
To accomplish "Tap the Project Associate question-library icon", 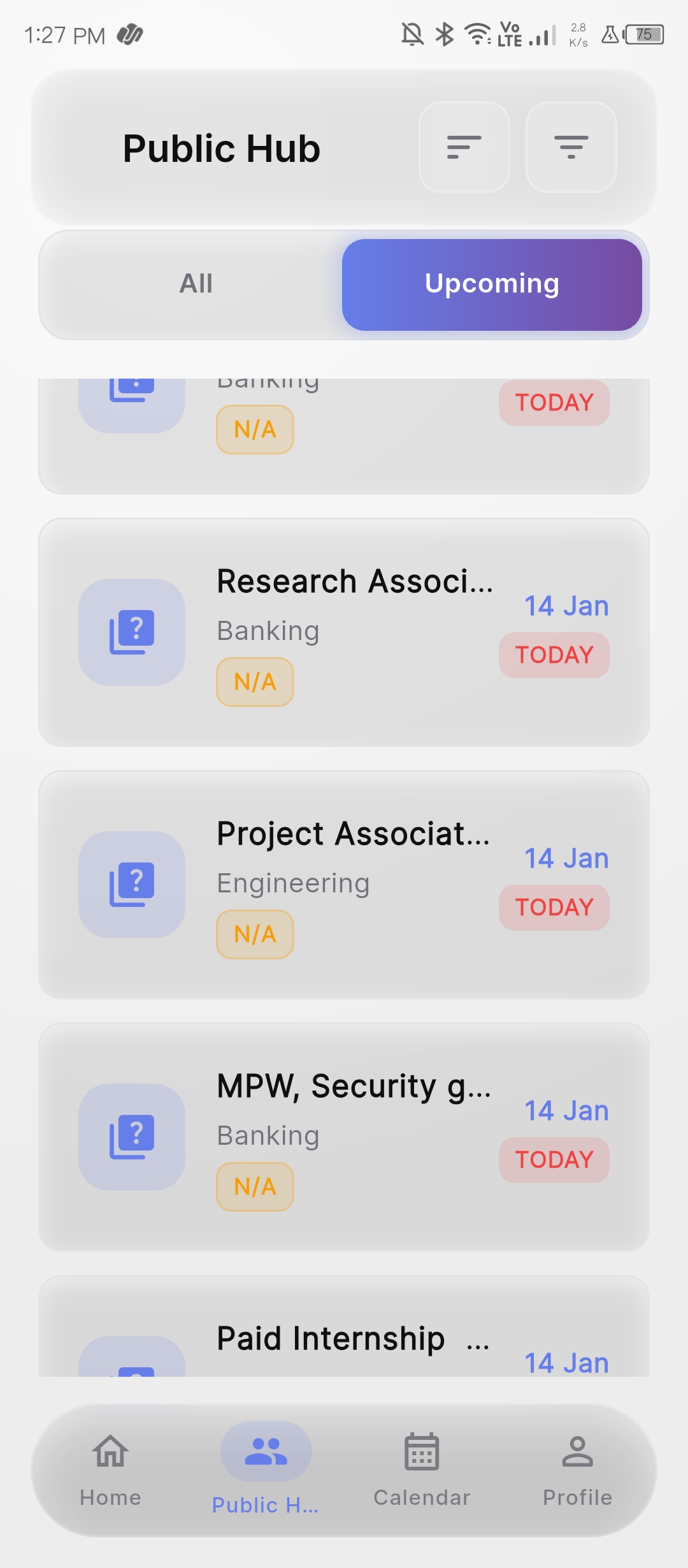I will (132, 885).
